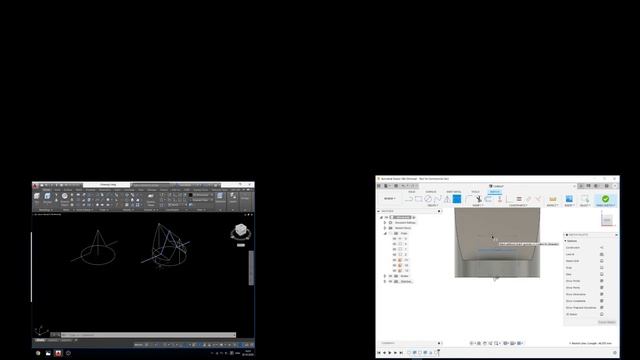Click the Fusion ViewCube
This screenshot has width=640, height=360.
click(607, 220)
